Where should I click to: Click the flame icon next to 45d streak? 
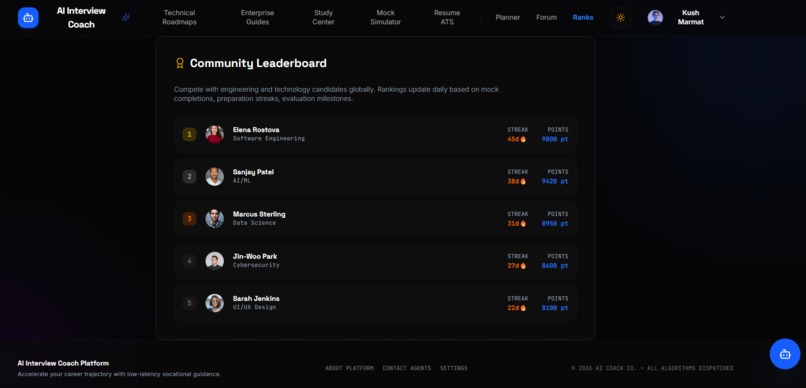(x=523, y=139)
